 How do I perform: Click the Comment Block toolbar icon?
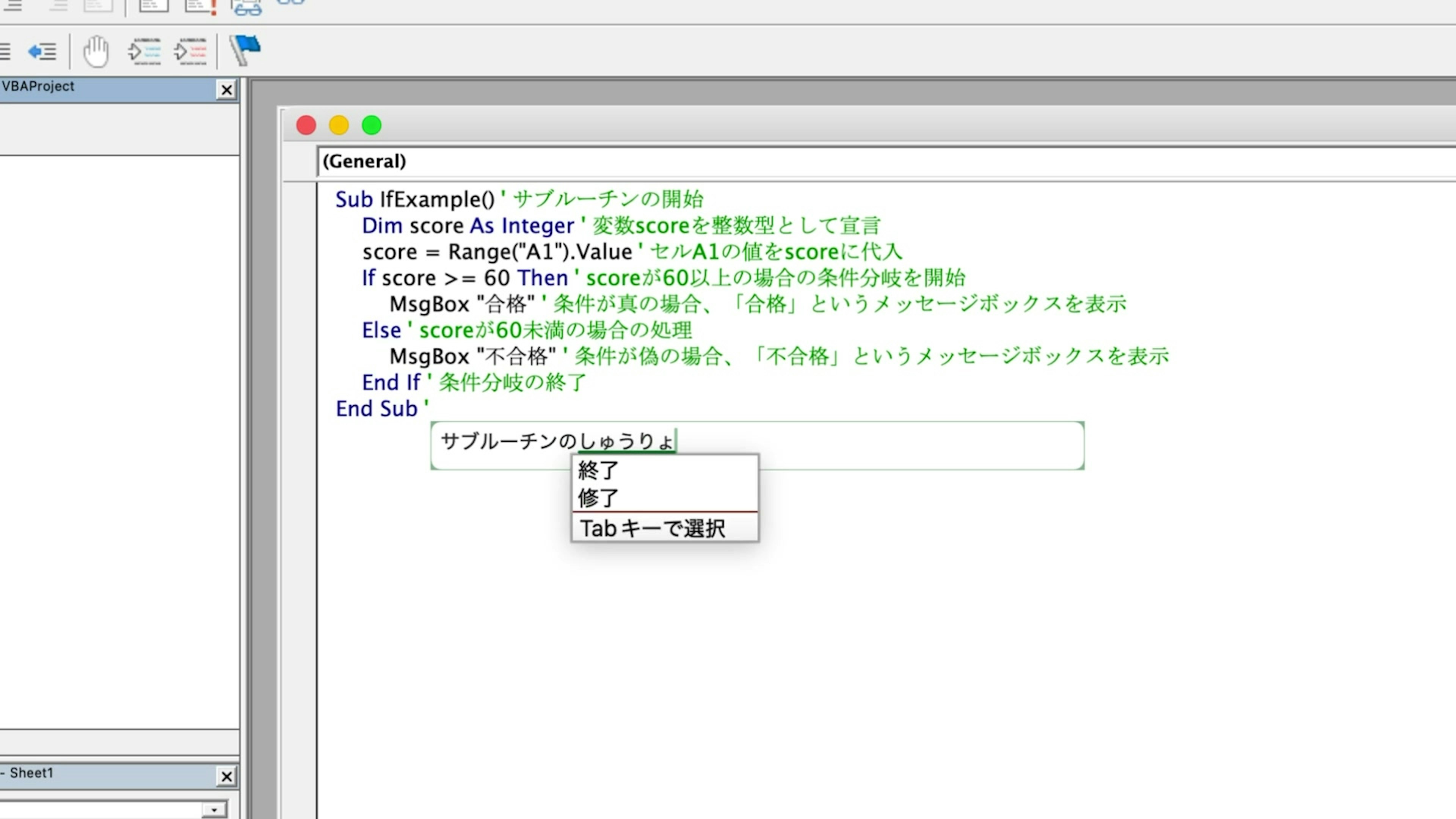click(x=144, y=52)
